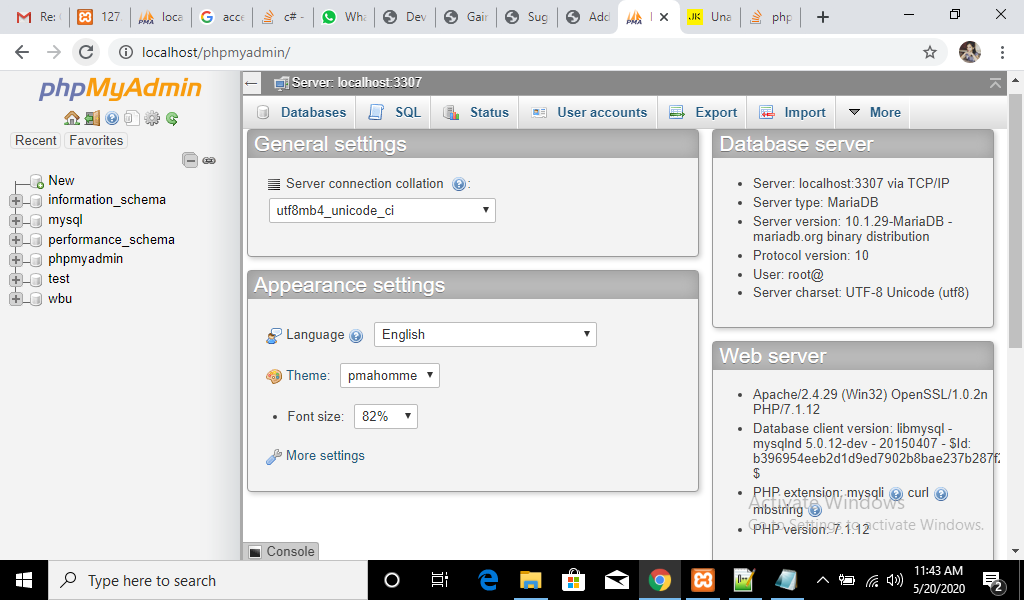
Task: Click the phpMyAdmin Home icon
Action: point(72,118)
